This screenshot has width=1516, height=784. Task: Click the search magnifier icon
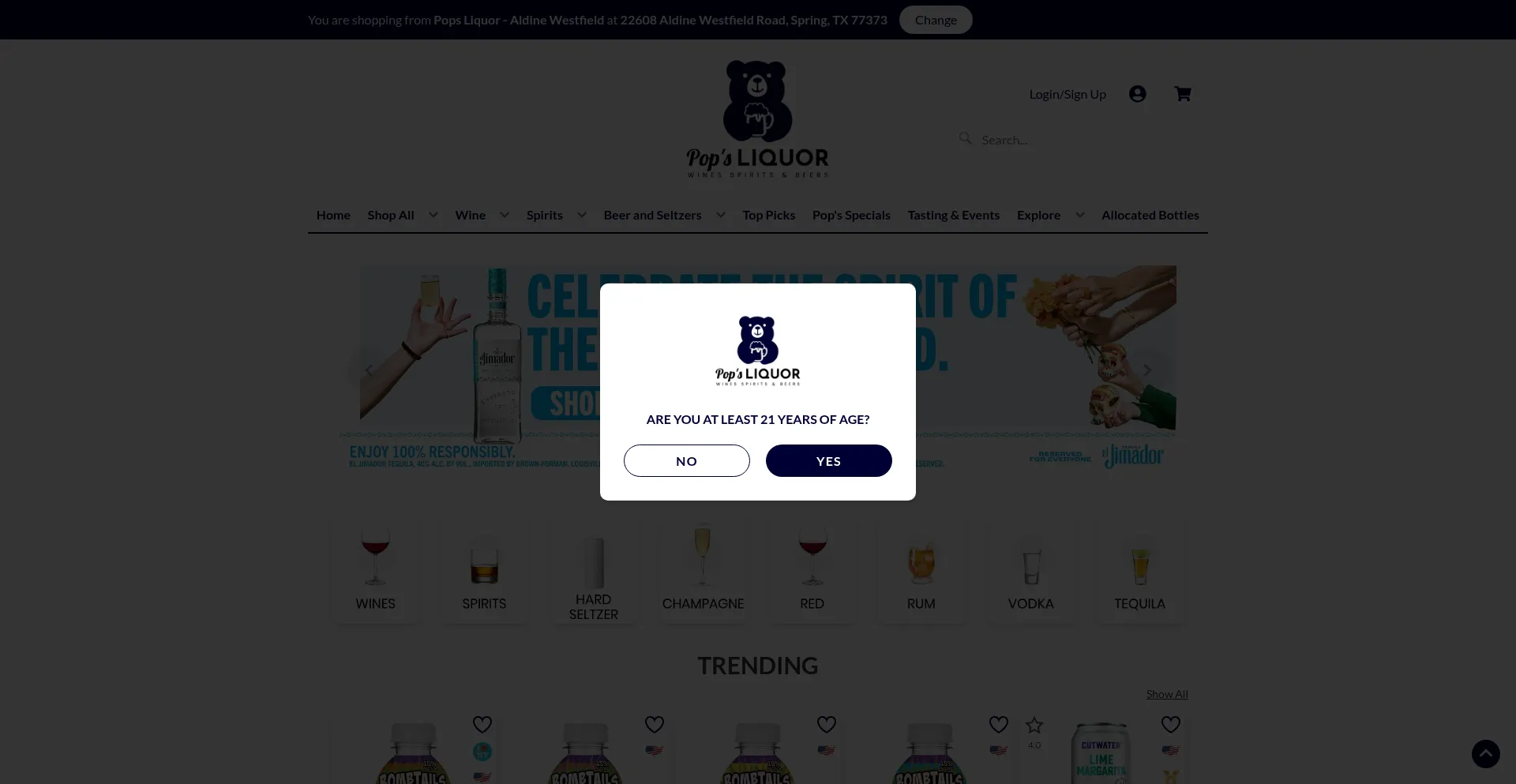click(965, 138)
